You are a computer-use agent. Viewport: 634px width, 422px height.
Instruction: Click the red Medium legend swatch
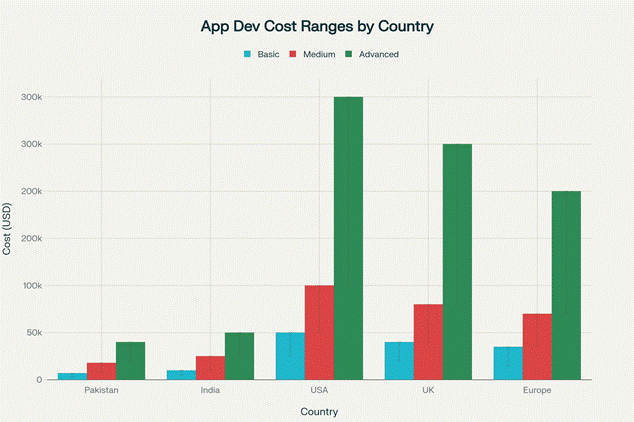[294, 54]
